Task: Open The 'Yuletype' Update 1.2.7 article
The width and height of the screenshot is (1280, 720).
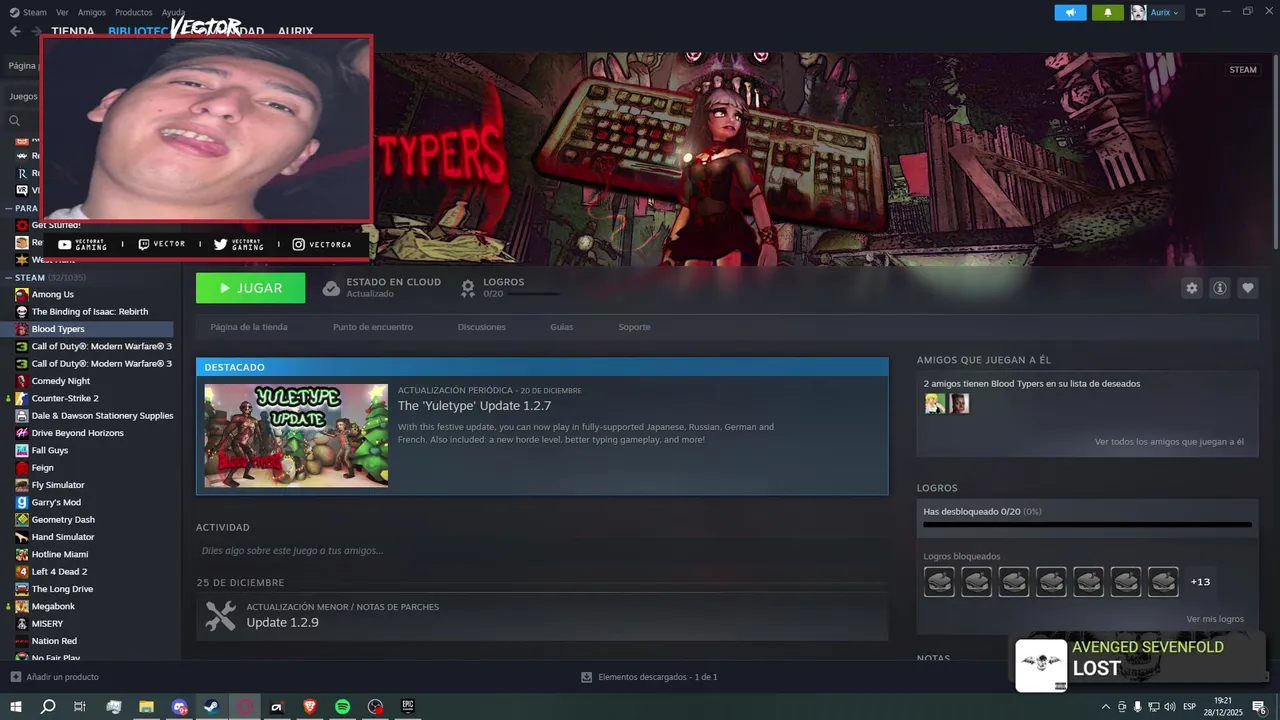Action: coord(474,405)
